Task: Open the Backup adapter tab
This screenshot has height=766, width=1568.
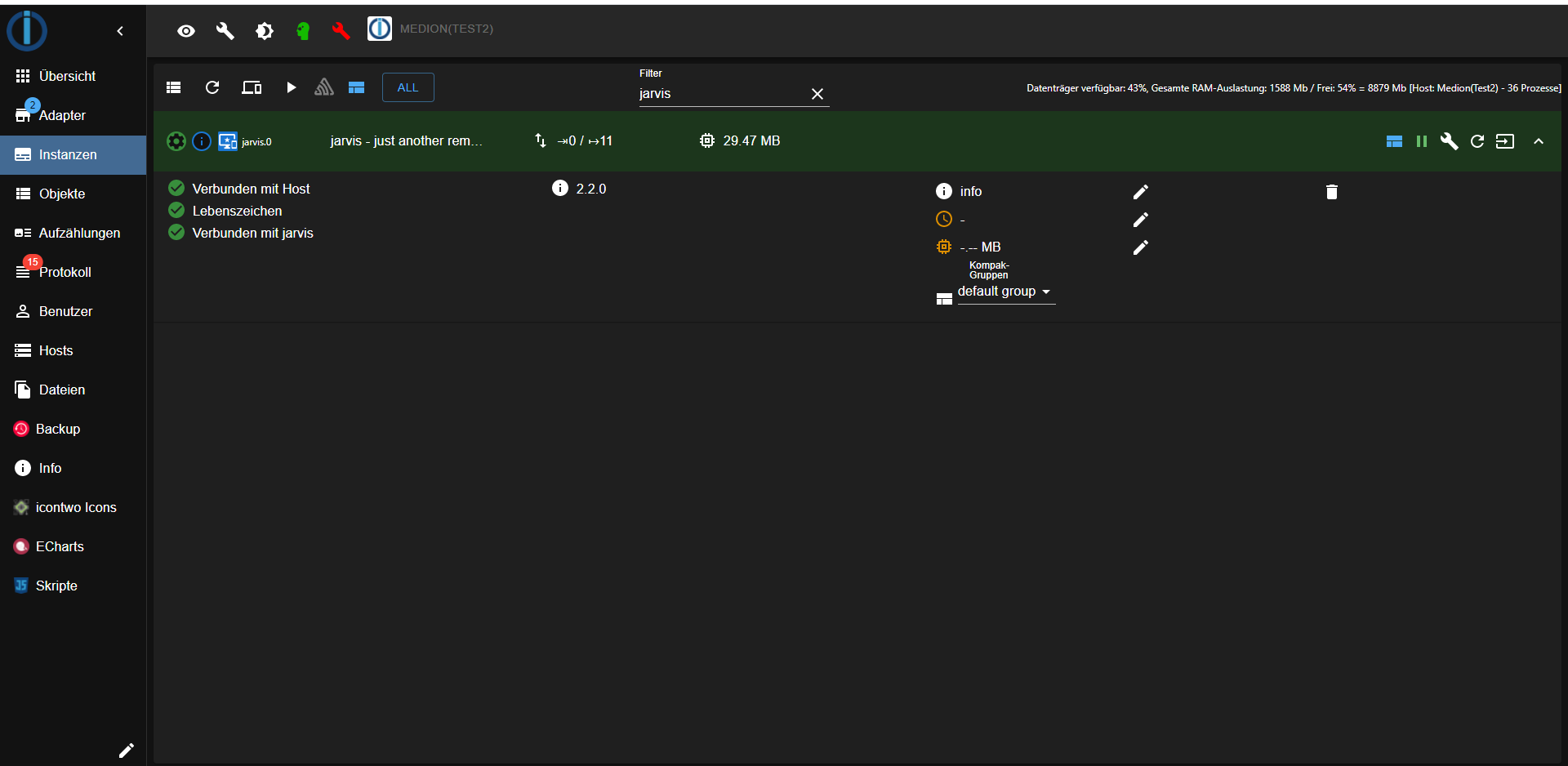Action: 73,429
